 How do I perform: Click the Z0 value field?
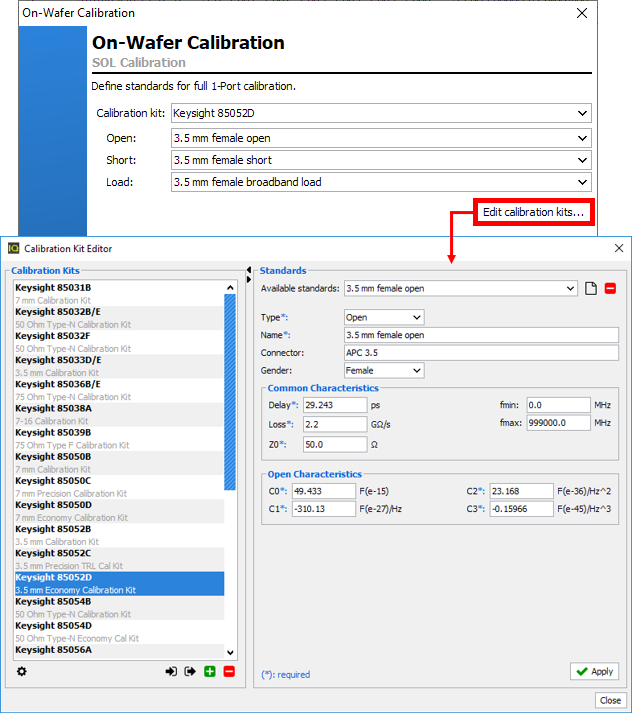tap(335, 444)
